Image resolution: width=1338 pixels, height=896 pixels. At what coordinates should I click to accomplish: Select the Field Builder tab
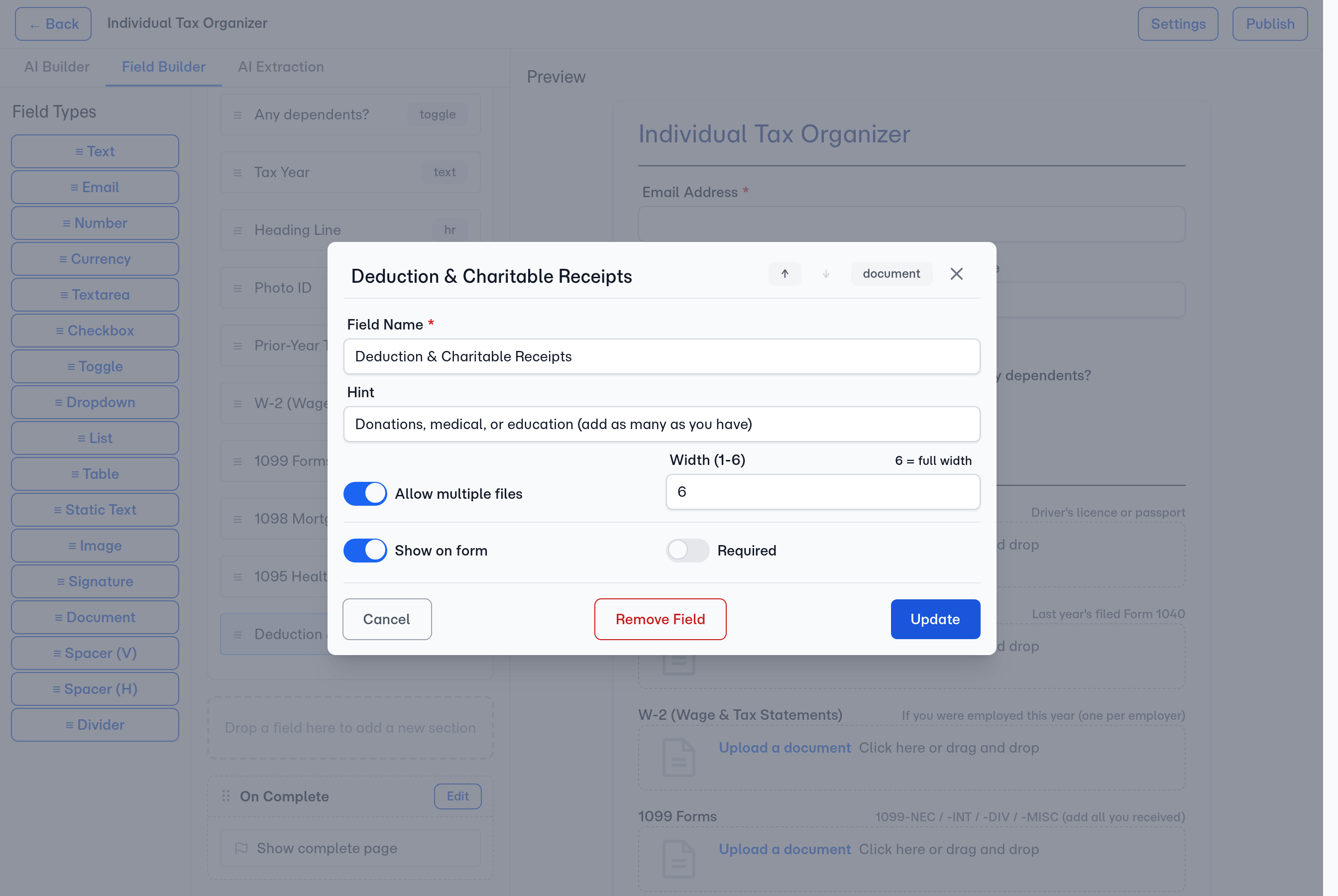(x=163, y=67)
